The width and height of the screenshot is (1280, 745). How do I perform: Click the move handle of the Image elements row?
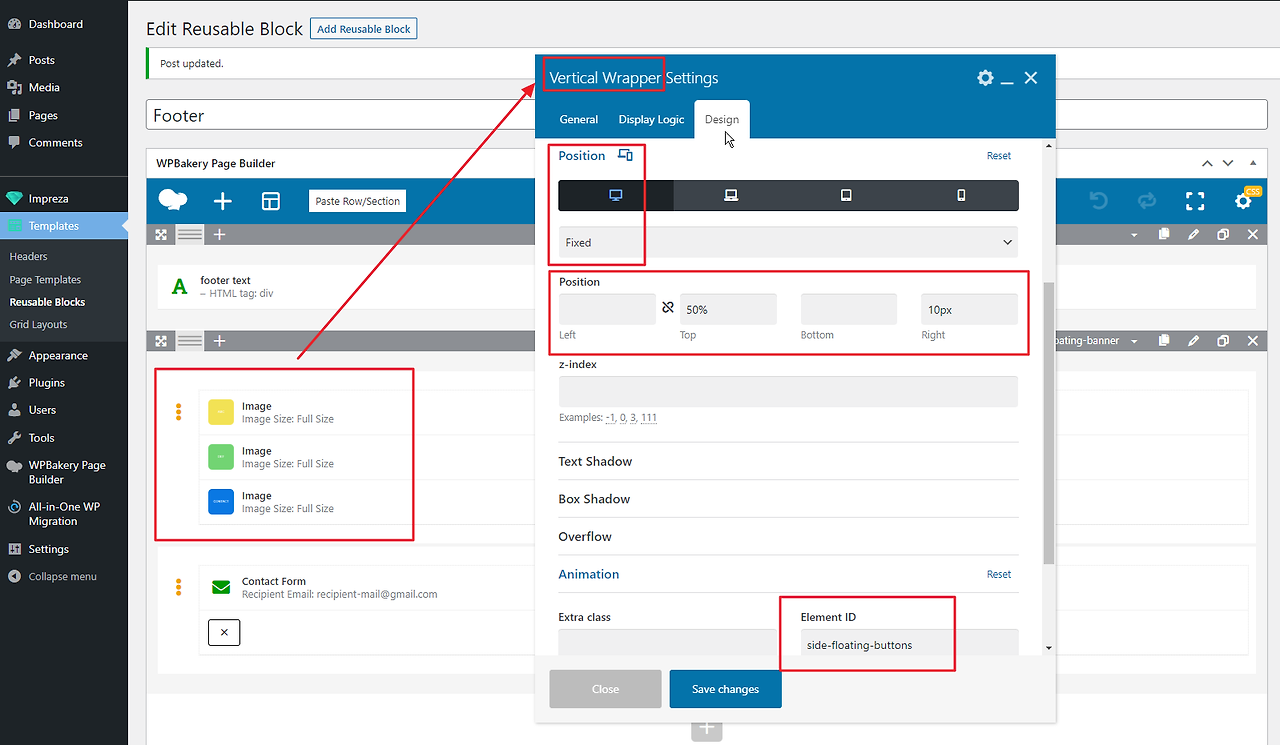(x=161, y=341)
